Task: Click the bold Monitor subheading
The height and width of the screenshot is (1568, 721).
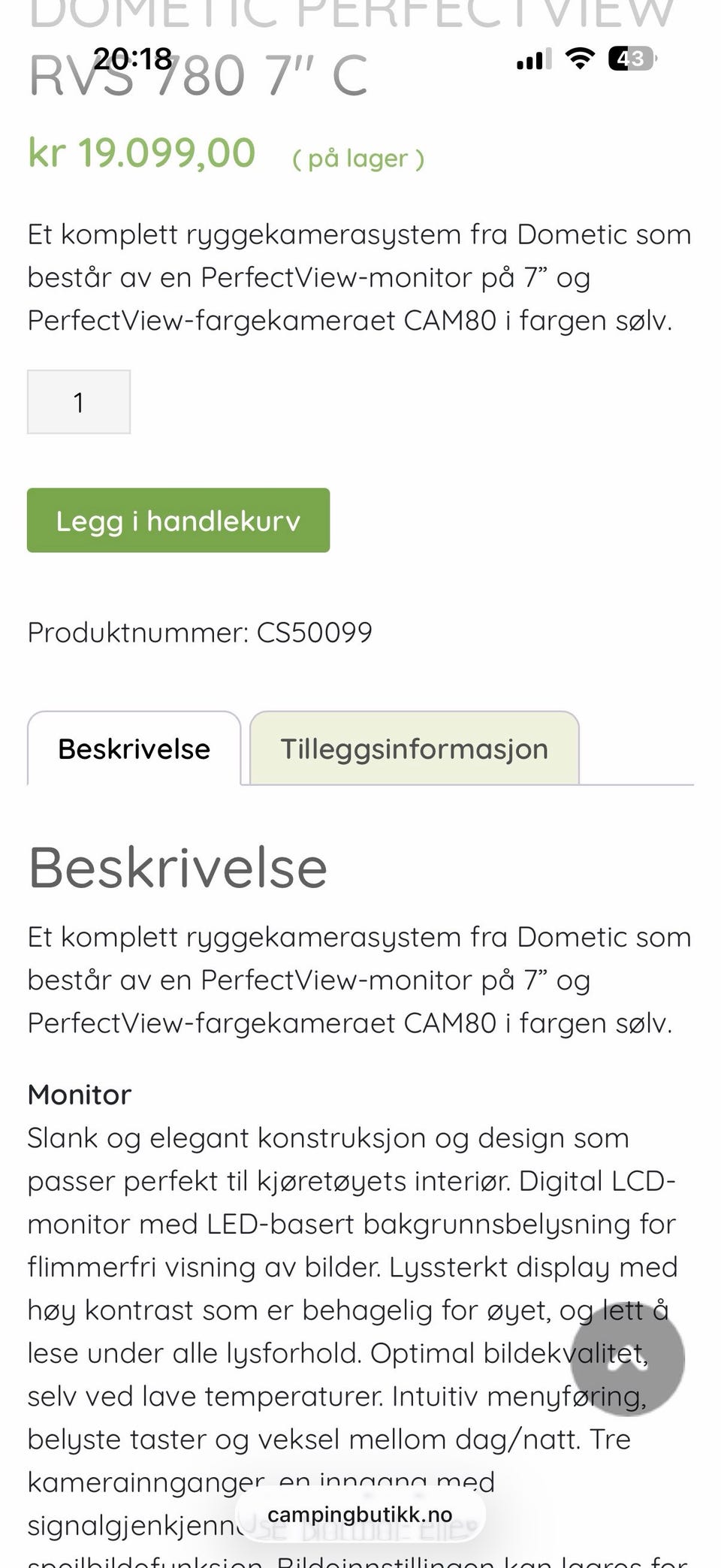Action: (x=79, y=1095)
